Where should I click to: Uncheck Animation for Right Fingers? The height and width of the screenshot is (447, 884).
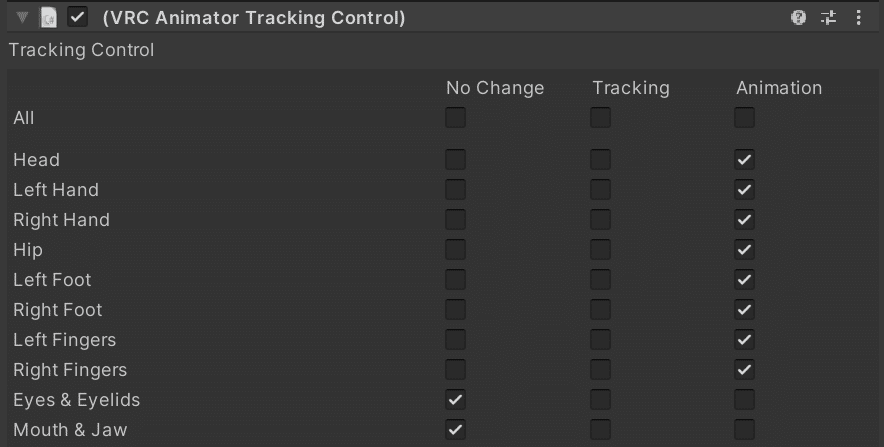(744, 369)
